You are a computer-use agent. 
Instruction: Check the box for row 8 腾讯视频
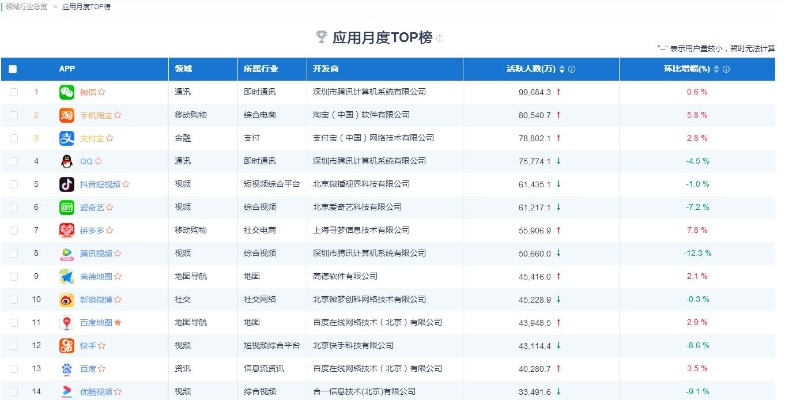click(x=14, y=253)
